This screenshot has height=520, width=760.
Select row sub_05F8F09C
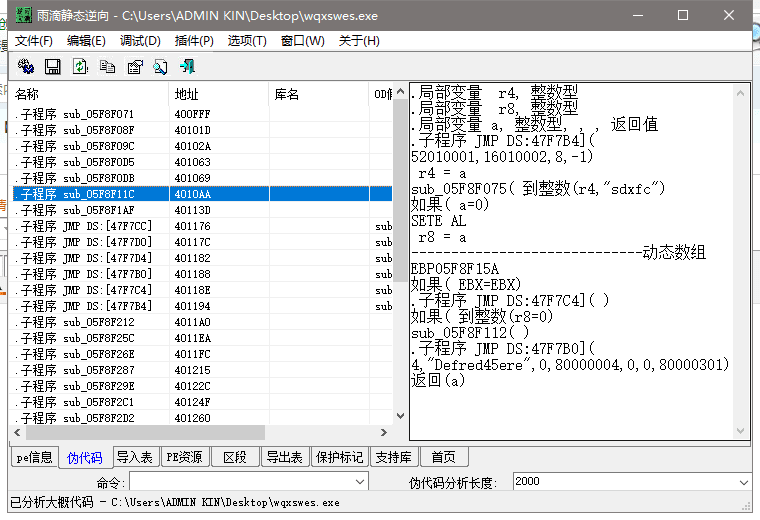[x=201, y=146]
